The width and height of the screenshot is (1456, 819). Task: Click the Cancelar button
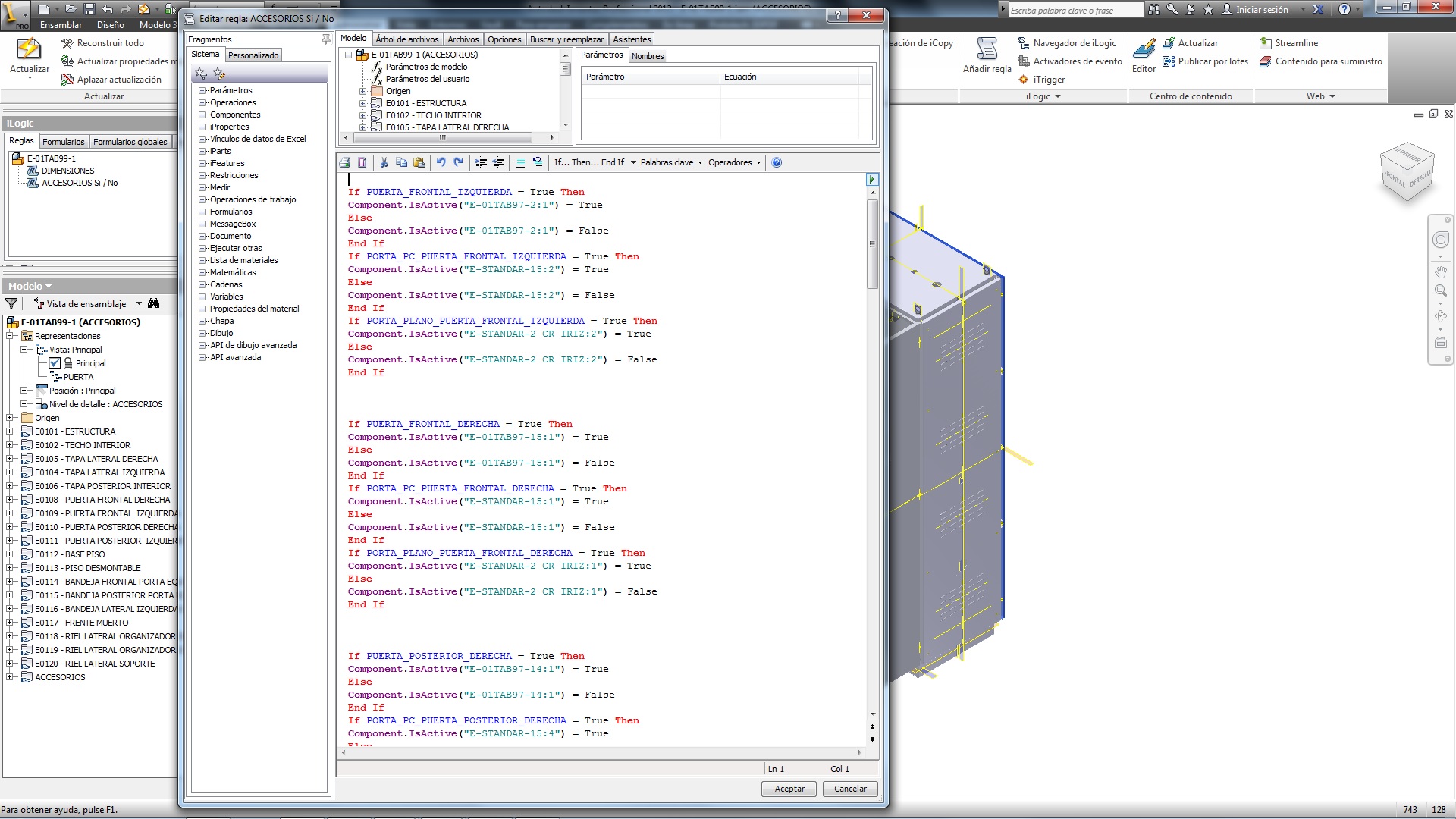850,789
